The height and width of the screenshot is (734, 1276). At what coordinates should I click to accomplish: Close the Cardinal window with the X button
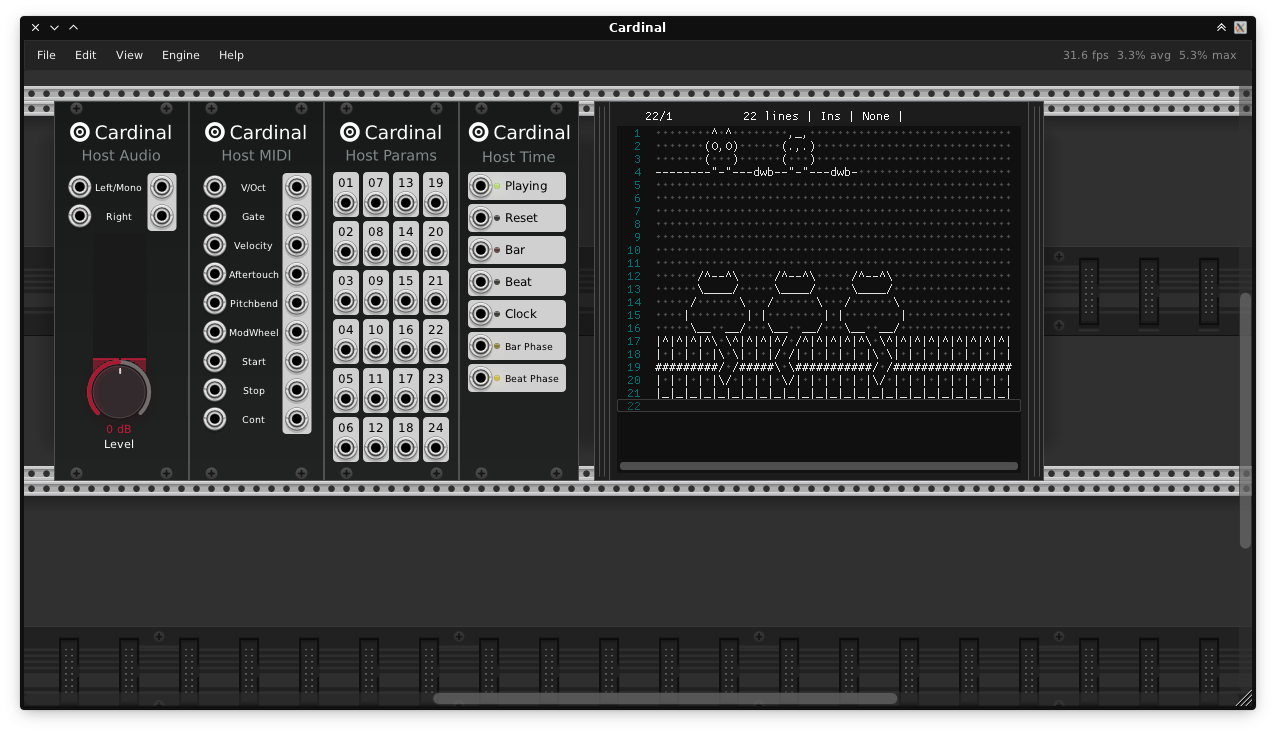tap(36, 28)
